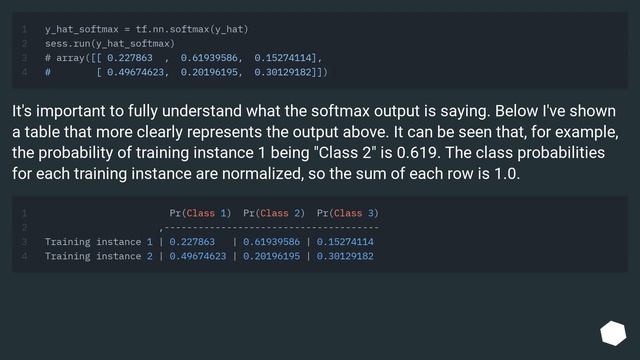The height and width of the screenshot is (360, 640).
Task: Click value 0.49674623 in the array comment
Action: click(135, 72)
